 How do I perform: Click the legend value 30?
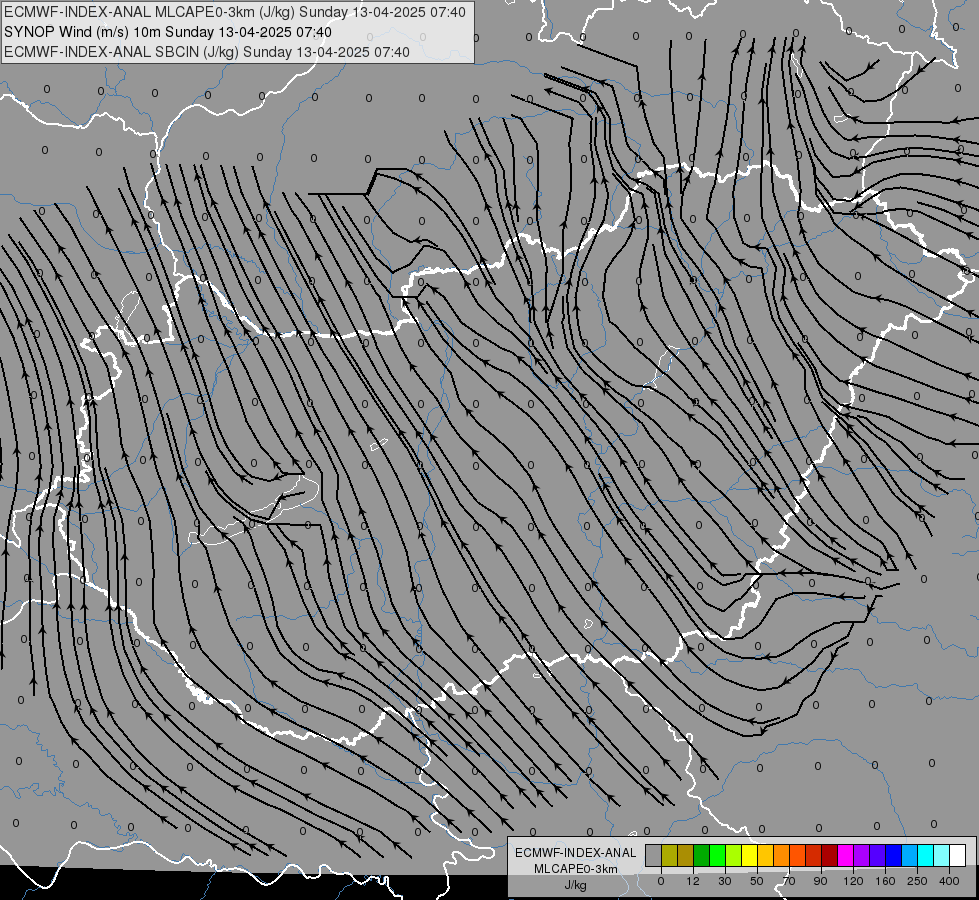point(725,881)
